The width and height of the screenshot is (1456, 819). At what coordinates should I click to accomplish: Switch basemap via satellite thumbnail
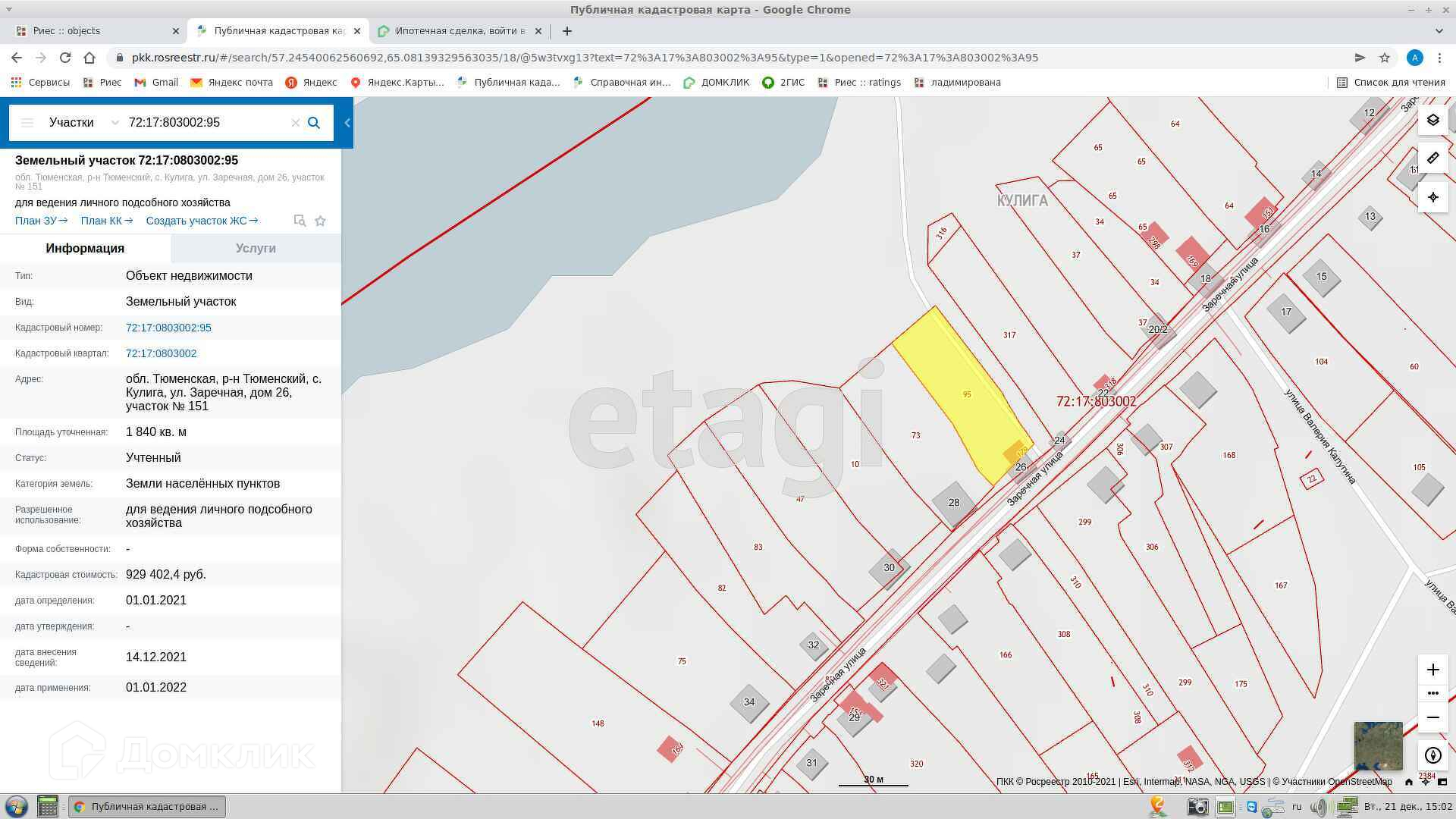1378,745
